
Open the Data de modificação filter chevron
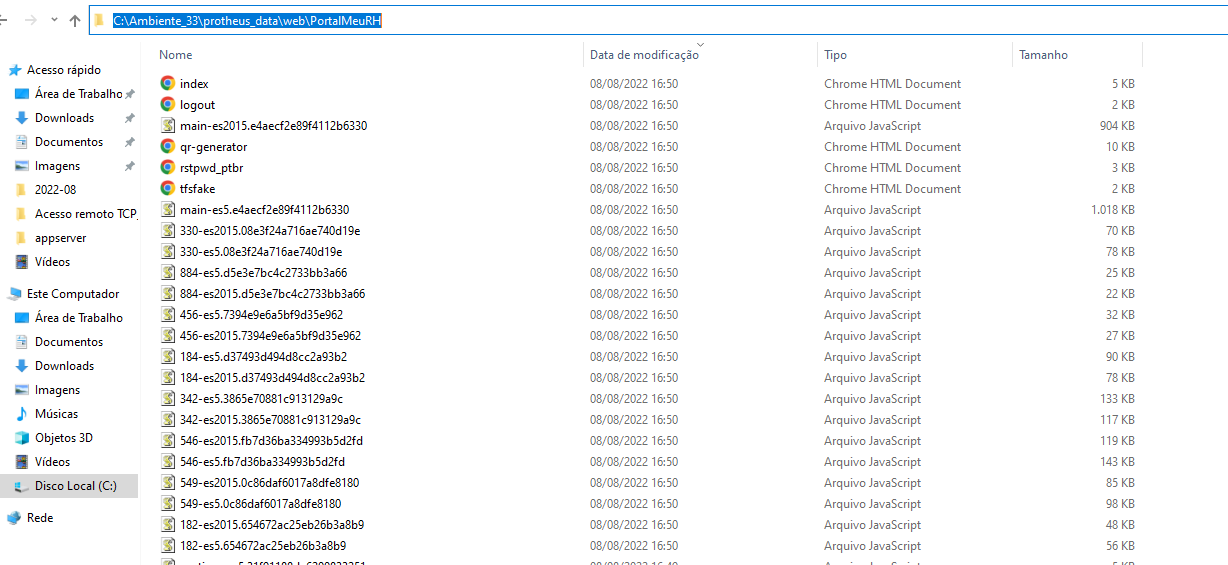tap(700, 44)
